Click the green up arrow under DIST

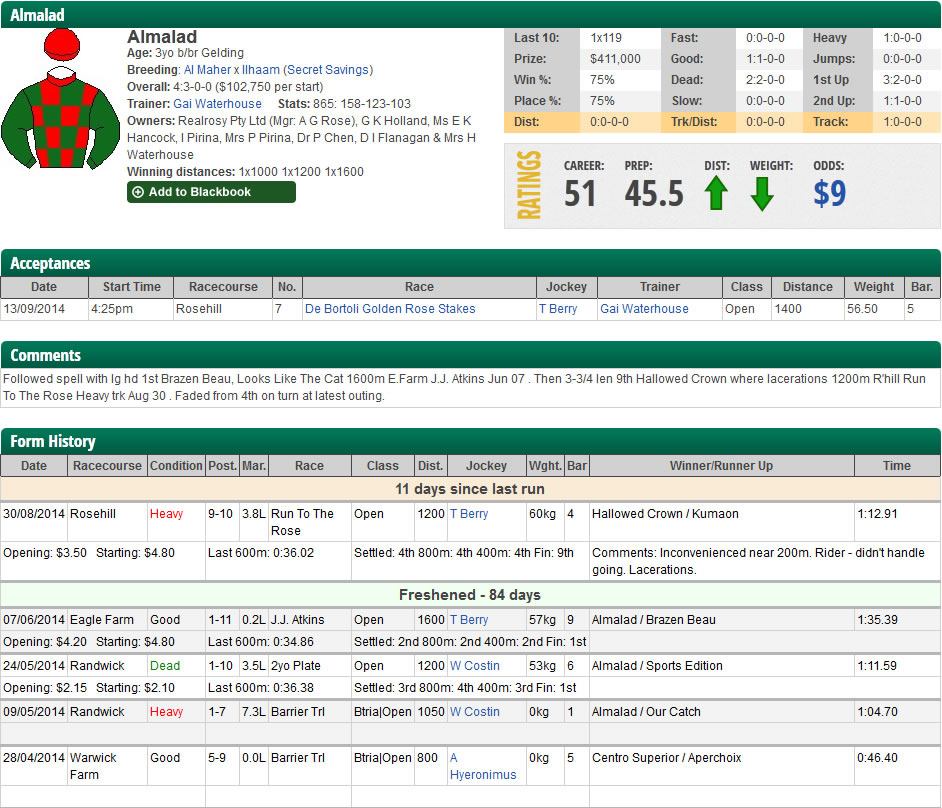716,193
